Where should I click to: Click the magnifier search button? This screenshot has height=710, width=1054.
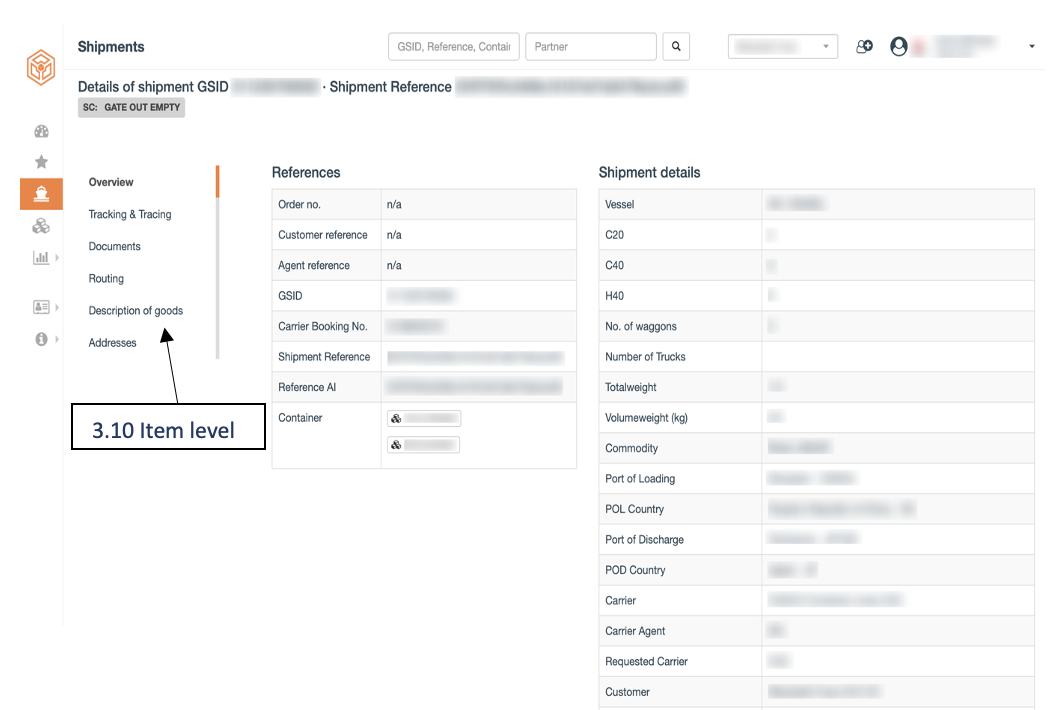click(x=676, y=46)
